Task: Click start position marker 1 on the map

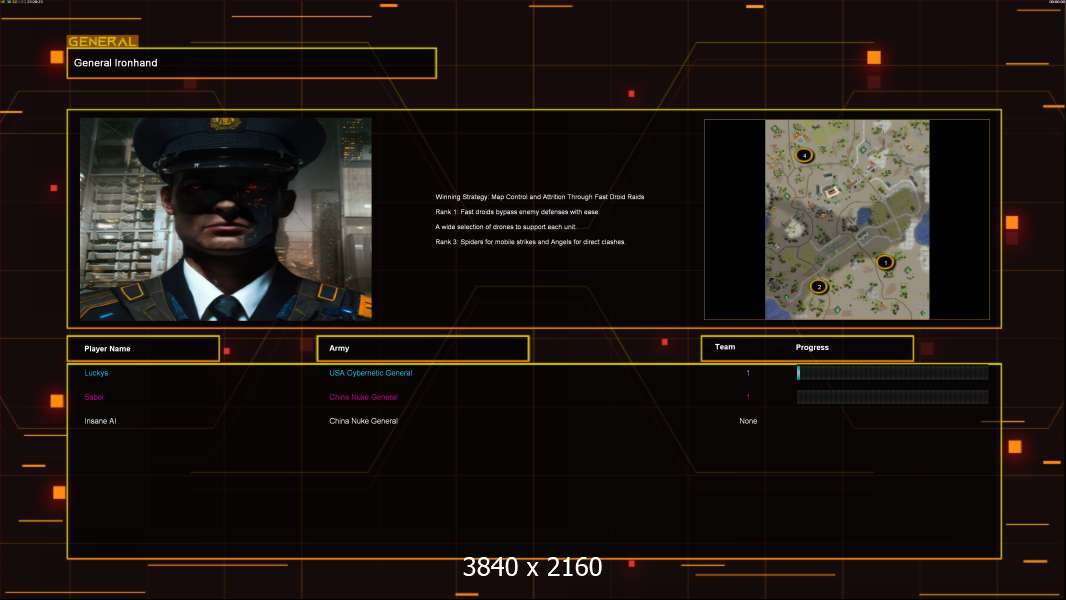Action: point(884,262)
